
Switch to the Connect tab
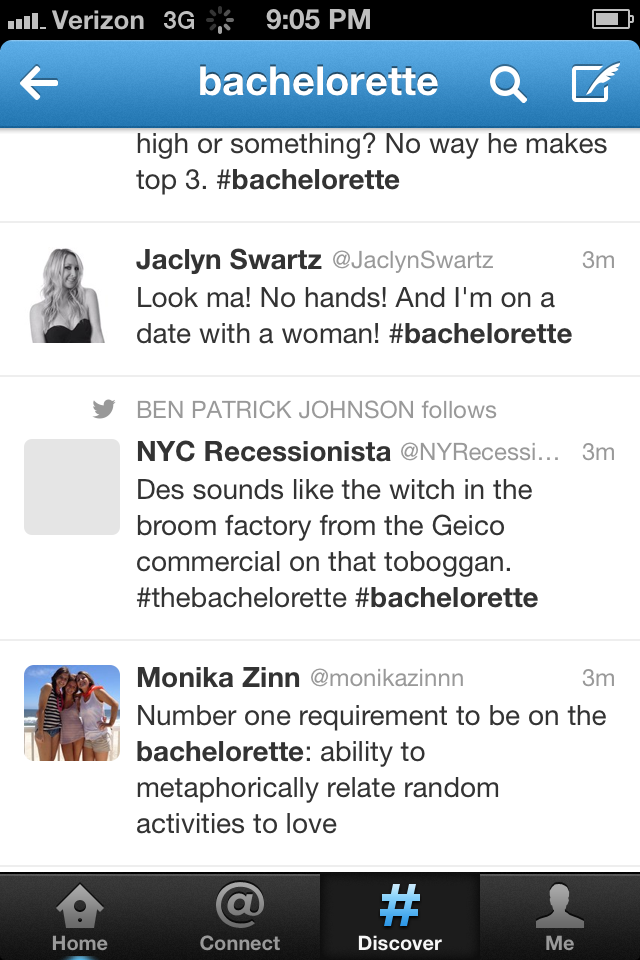coord(240,916)
